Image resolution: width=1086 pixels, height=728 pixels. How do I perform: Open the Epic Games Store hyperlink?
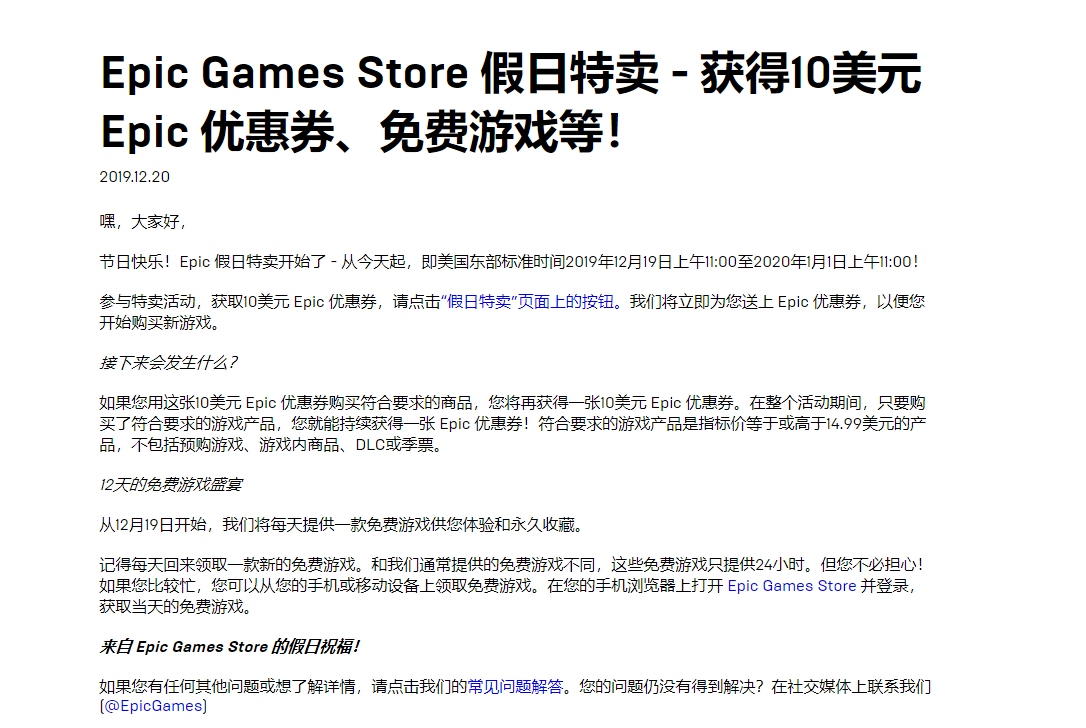click(x=792, y=586)
